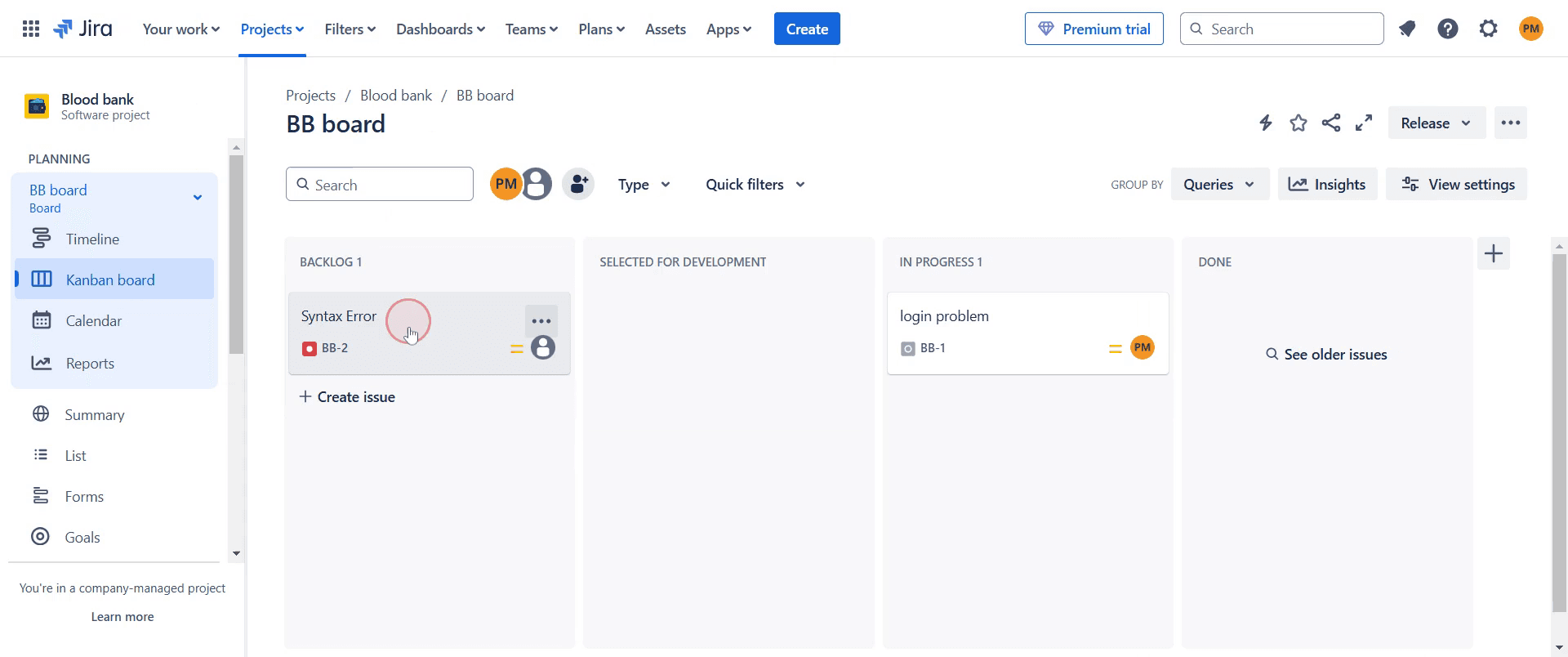Open Dashboards dropdown menu
The width and height of the screenshot is (1568, 657).
pyautogui.click(x=441, y=29)
